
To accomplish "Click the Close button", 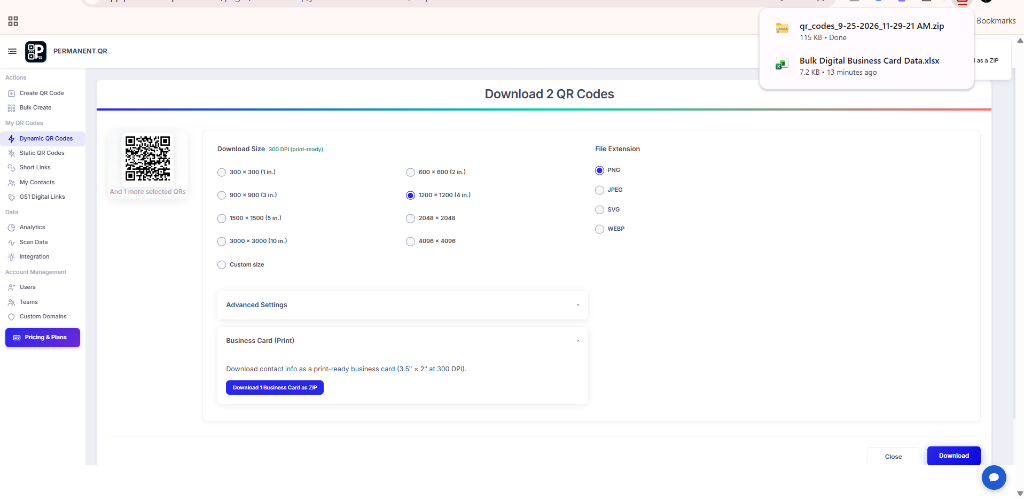I will click(x=893, y=457).
